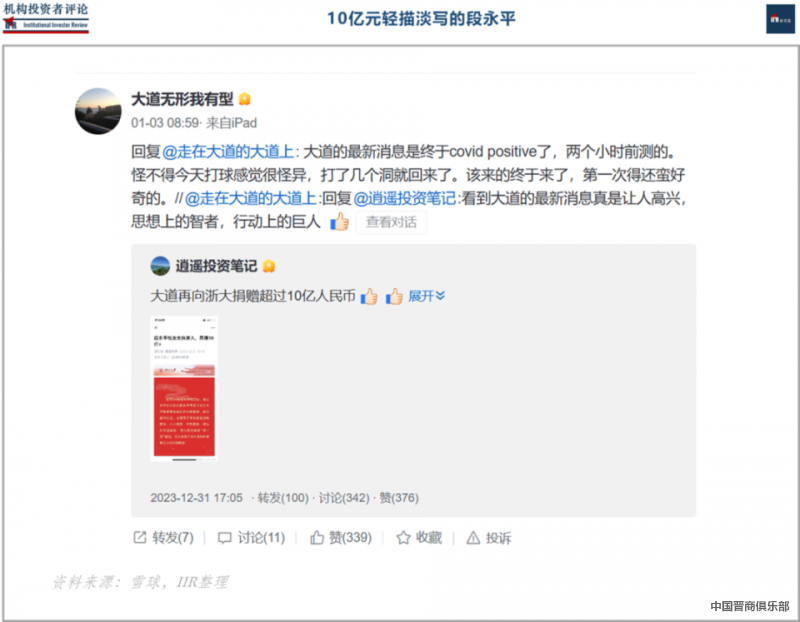
Task: Report the post via the 投诉 warning icon
Action: pos(473,537)
